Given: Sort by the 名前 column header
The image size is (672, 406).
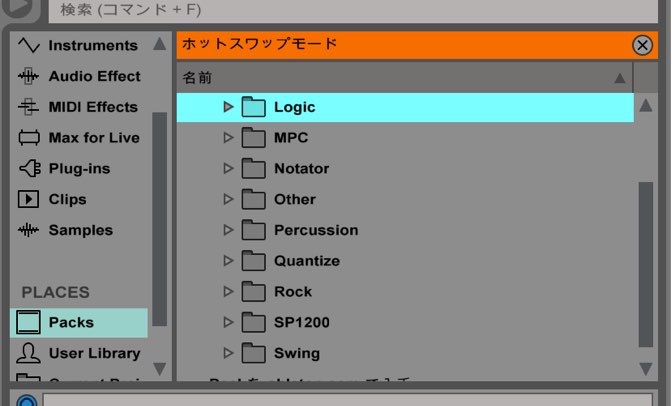Looking at the screenshot, I should [405, 78].
